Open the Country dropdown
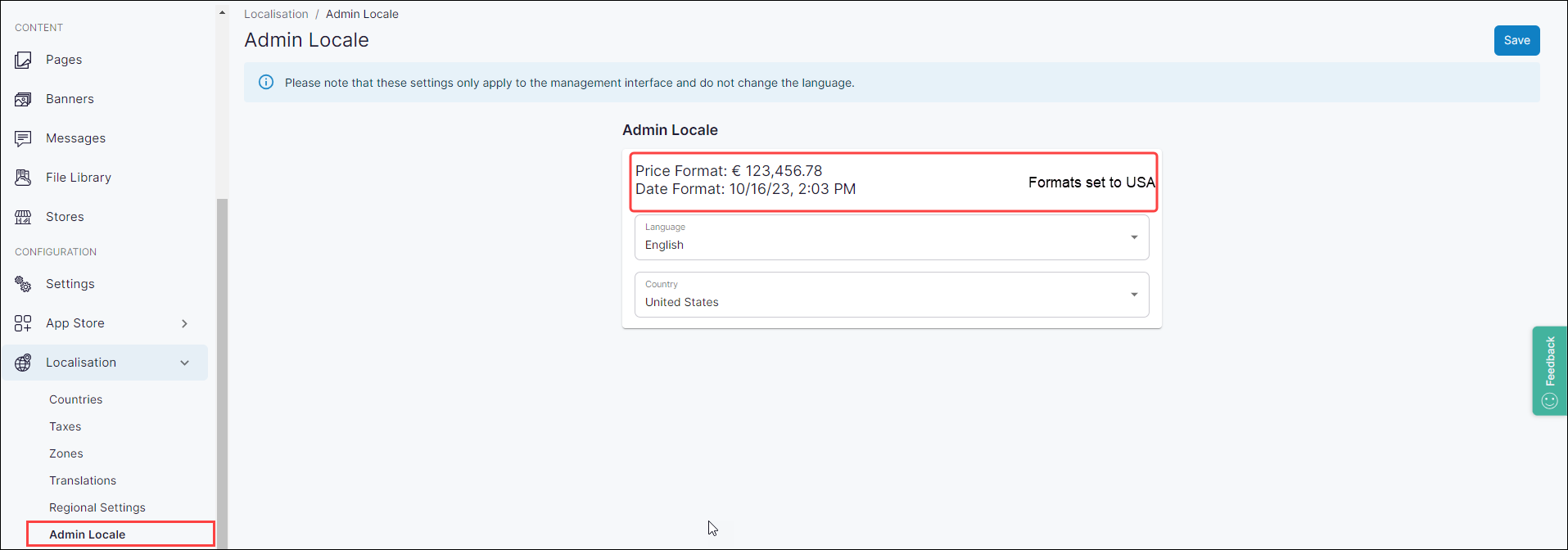 click(x=891, y=295)
